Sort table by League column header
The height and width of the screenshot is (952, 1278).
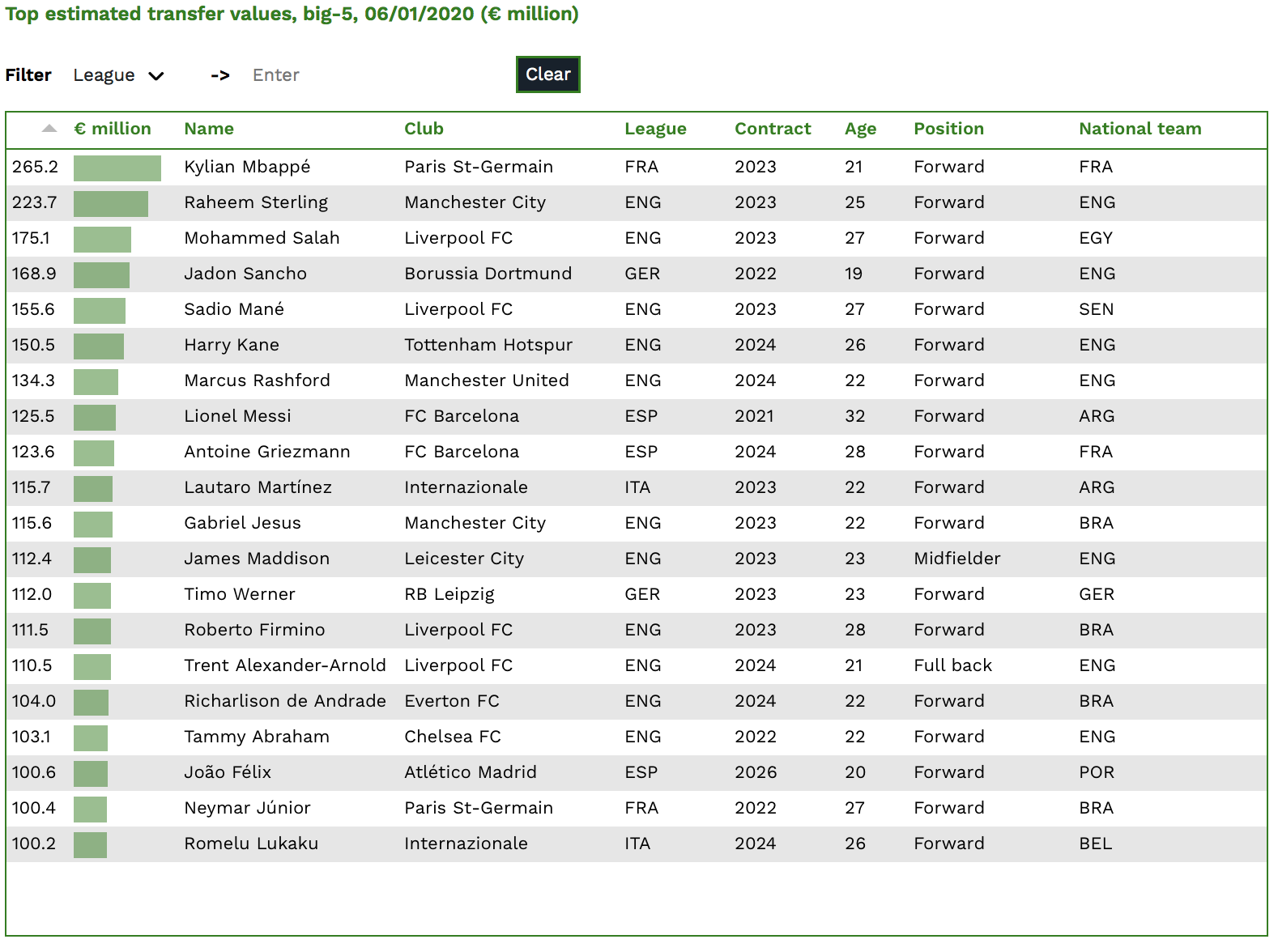(x=655, y=129)
